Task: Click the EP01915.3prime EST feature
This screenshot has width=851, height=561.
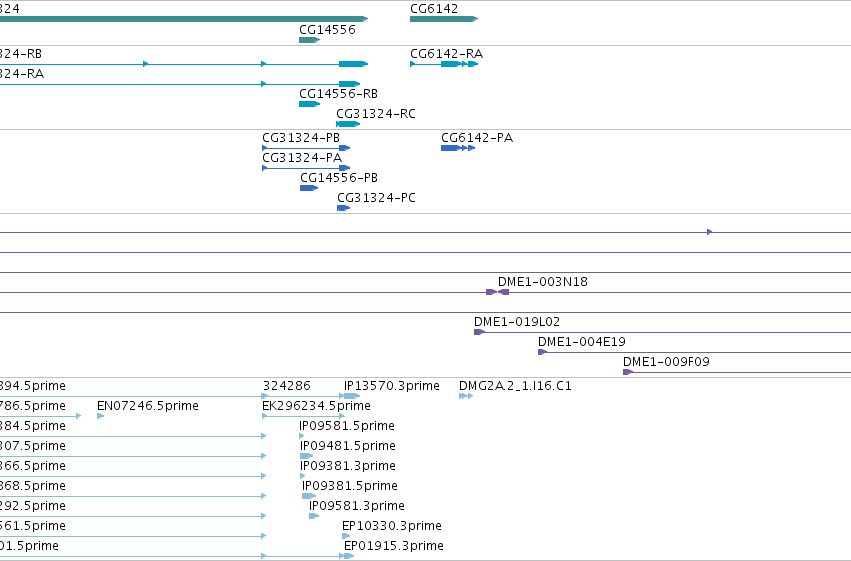Action: point(349,556)
